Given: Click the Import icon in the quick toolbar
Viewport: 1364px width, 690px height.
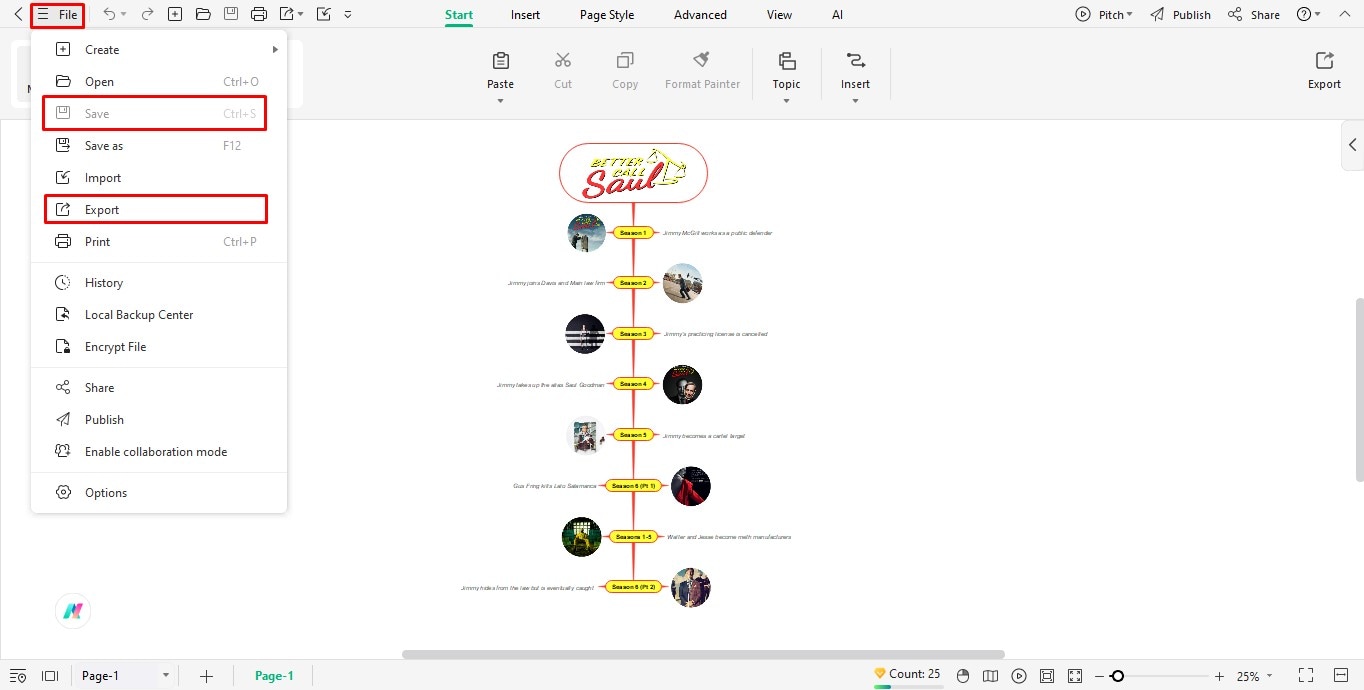Looking at the screenshot, I should pos(323,14).
